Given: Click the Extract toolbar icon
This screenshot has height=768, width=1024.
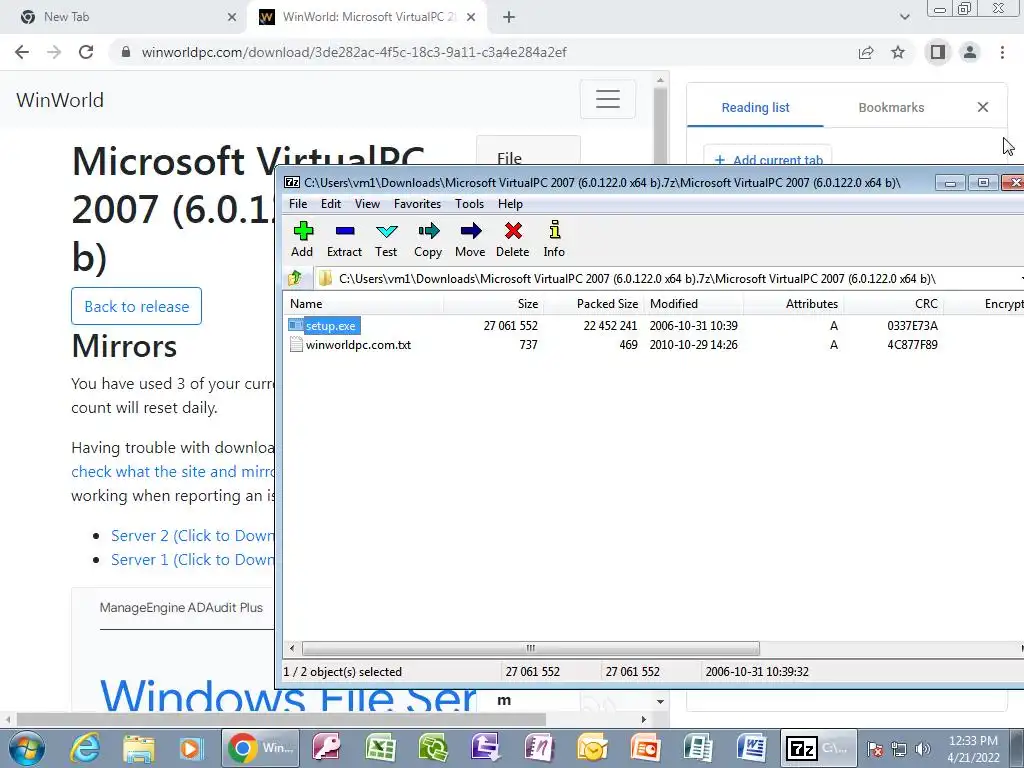Looking at the screenshot, I should 344,240.
